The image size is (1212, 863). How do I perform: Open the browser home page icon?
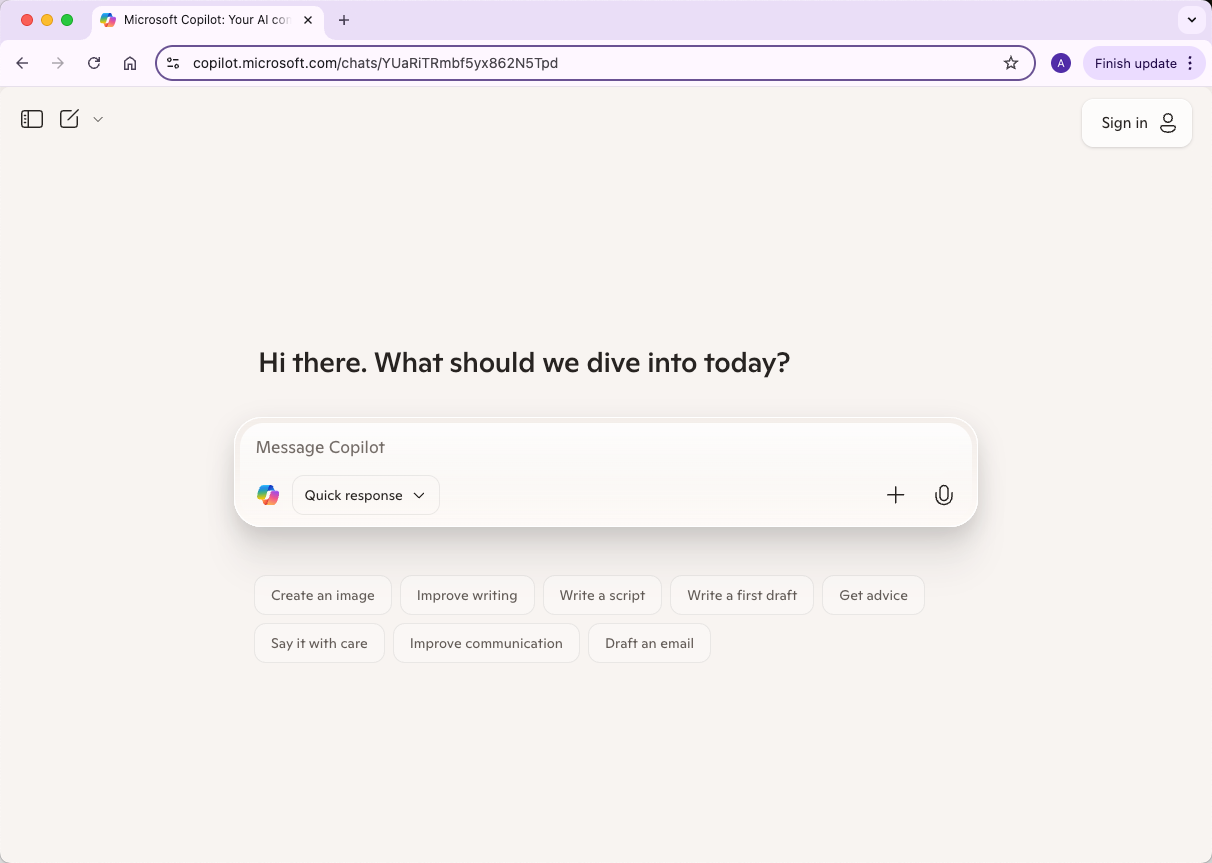(x=130, y=63)
